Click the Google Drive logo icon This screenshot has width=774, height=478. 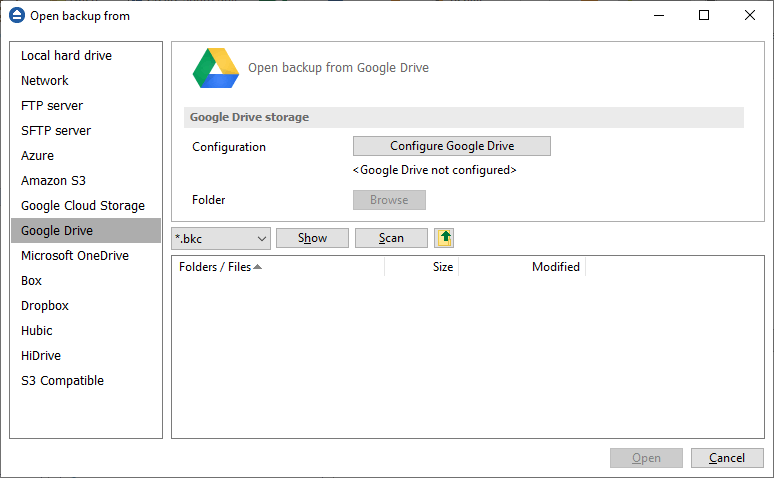(x=216, y=68)
